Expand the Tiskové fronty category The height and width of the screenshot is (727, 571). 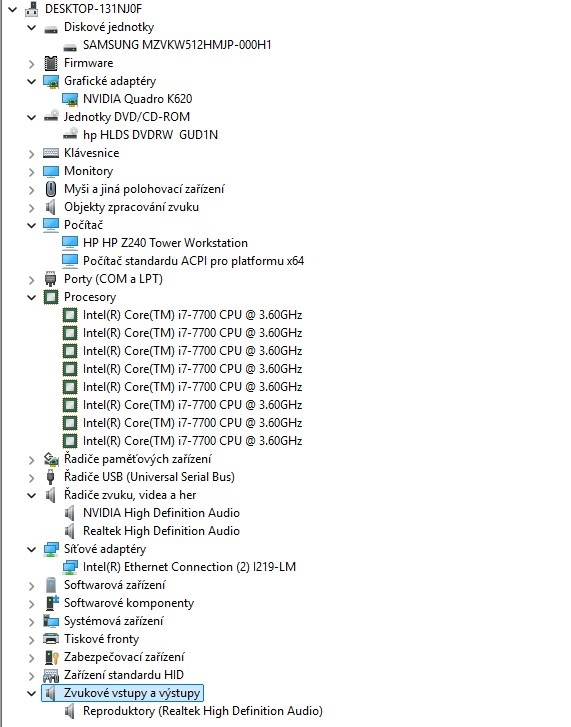[31, 640]
